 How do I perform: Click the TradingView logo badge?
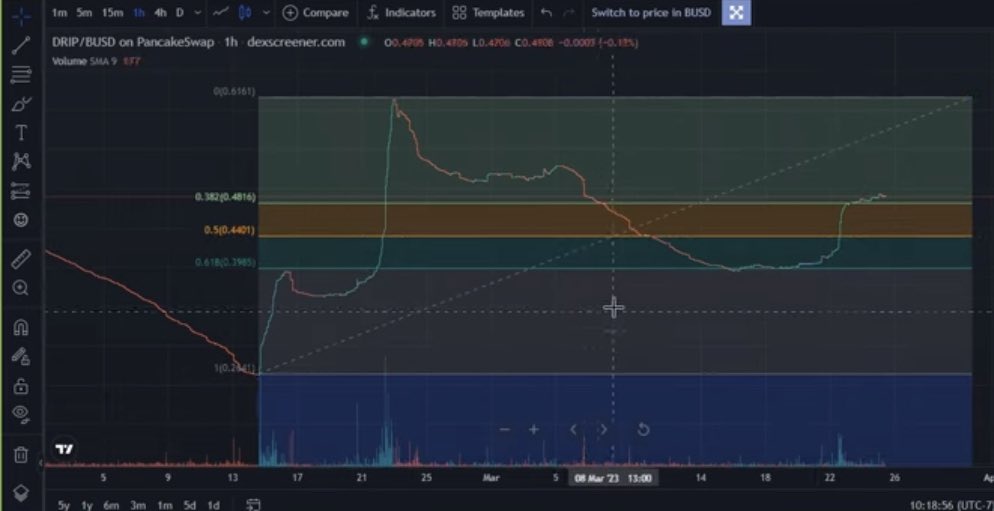[x=64, y=450]
